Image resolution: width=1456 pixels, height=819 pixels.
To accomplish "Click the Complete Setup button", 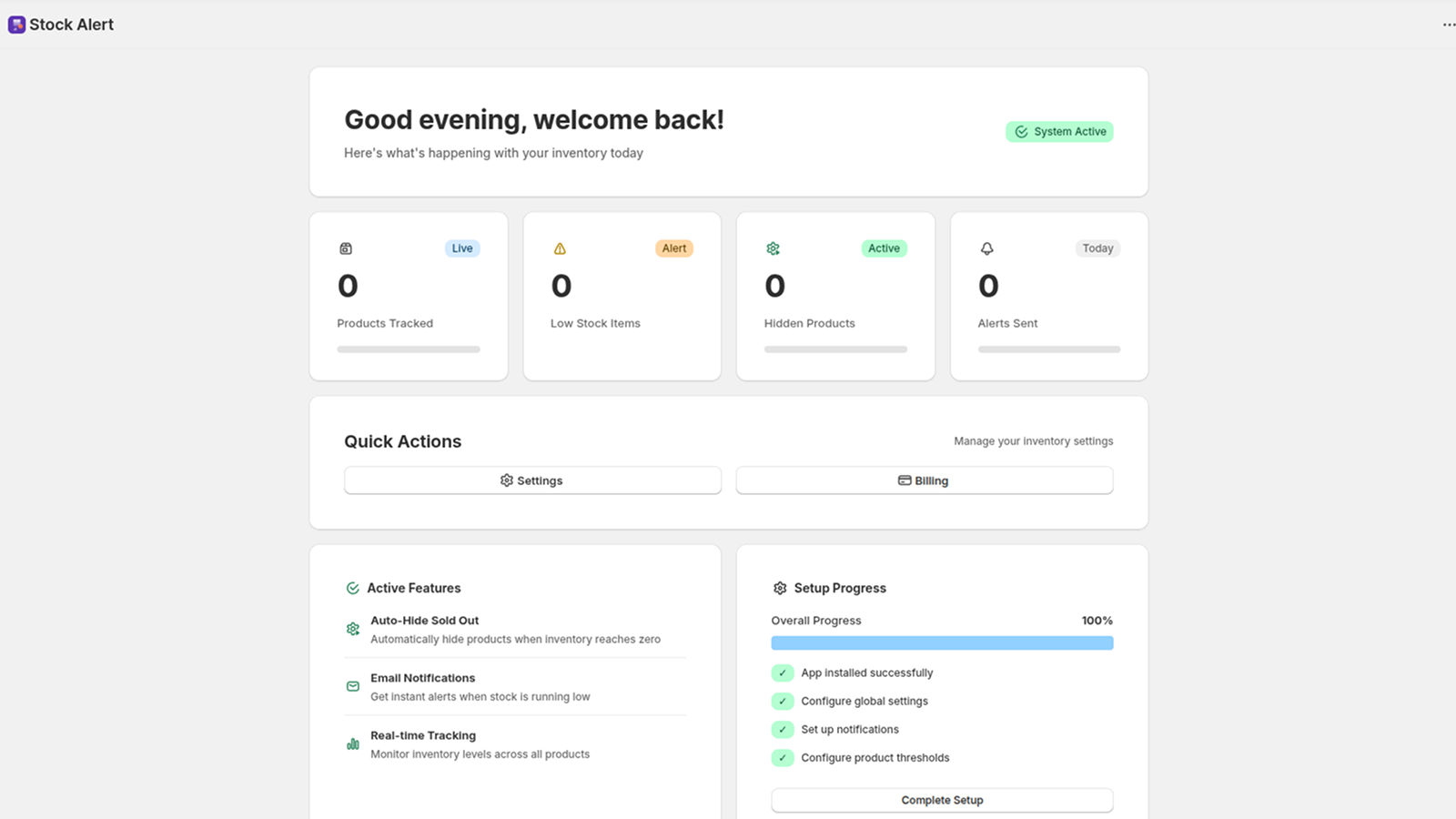I will 942,800.
